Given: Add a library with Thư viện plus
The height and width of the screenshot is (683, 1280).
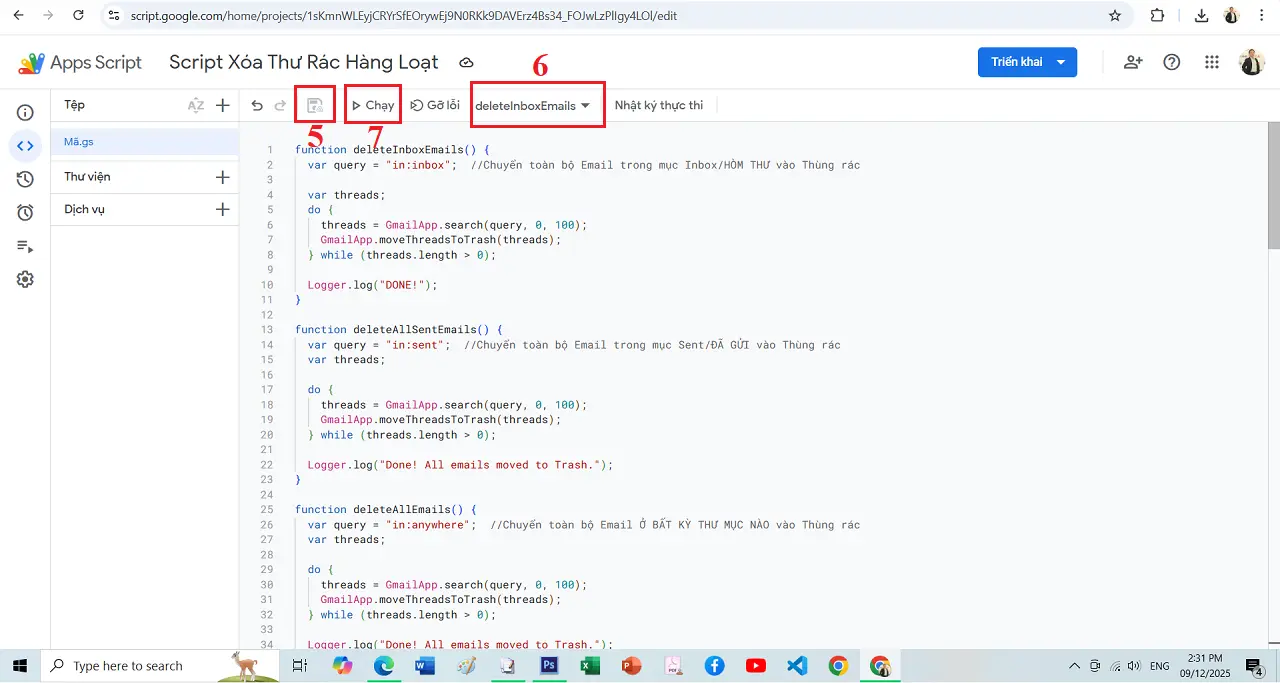Looking at the screenshot, I should click(223, 177).
